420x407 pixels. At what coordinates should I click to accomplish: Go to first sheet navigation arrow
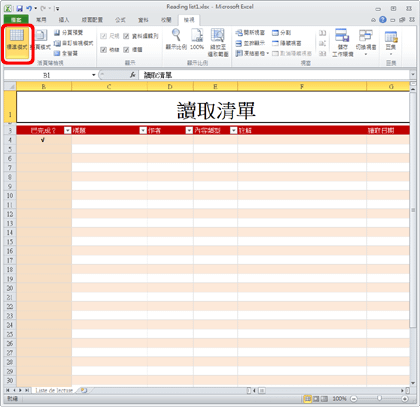[7, 390]
